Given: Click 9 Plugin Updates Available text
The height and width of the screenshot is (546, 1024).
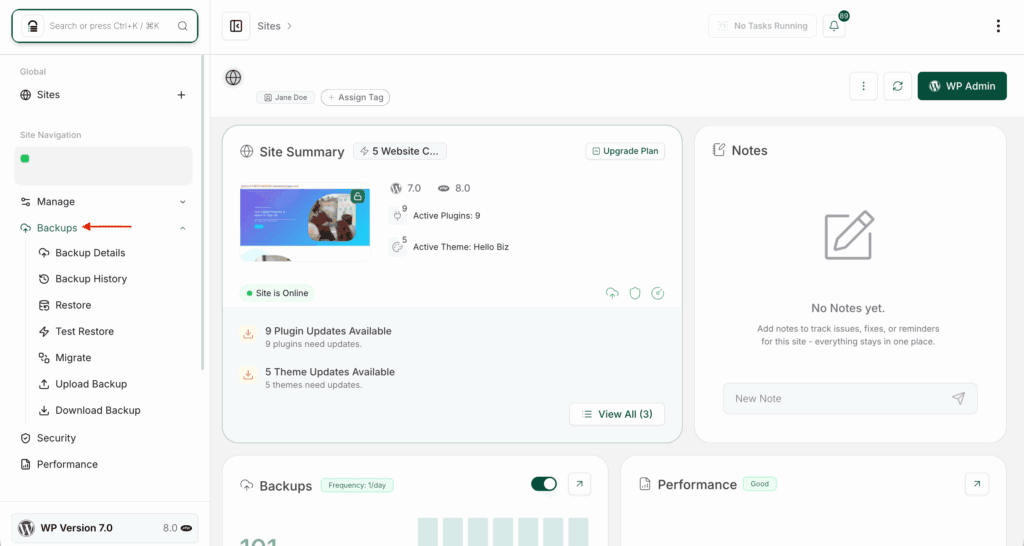Looking at the screenshot, I should point(328,331).
